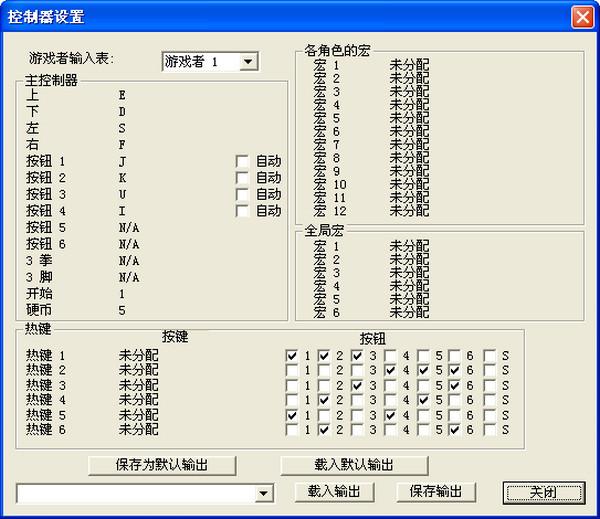Enable 自动 for 按钮 1
600x519 pixels.
(x=242, y=162)
